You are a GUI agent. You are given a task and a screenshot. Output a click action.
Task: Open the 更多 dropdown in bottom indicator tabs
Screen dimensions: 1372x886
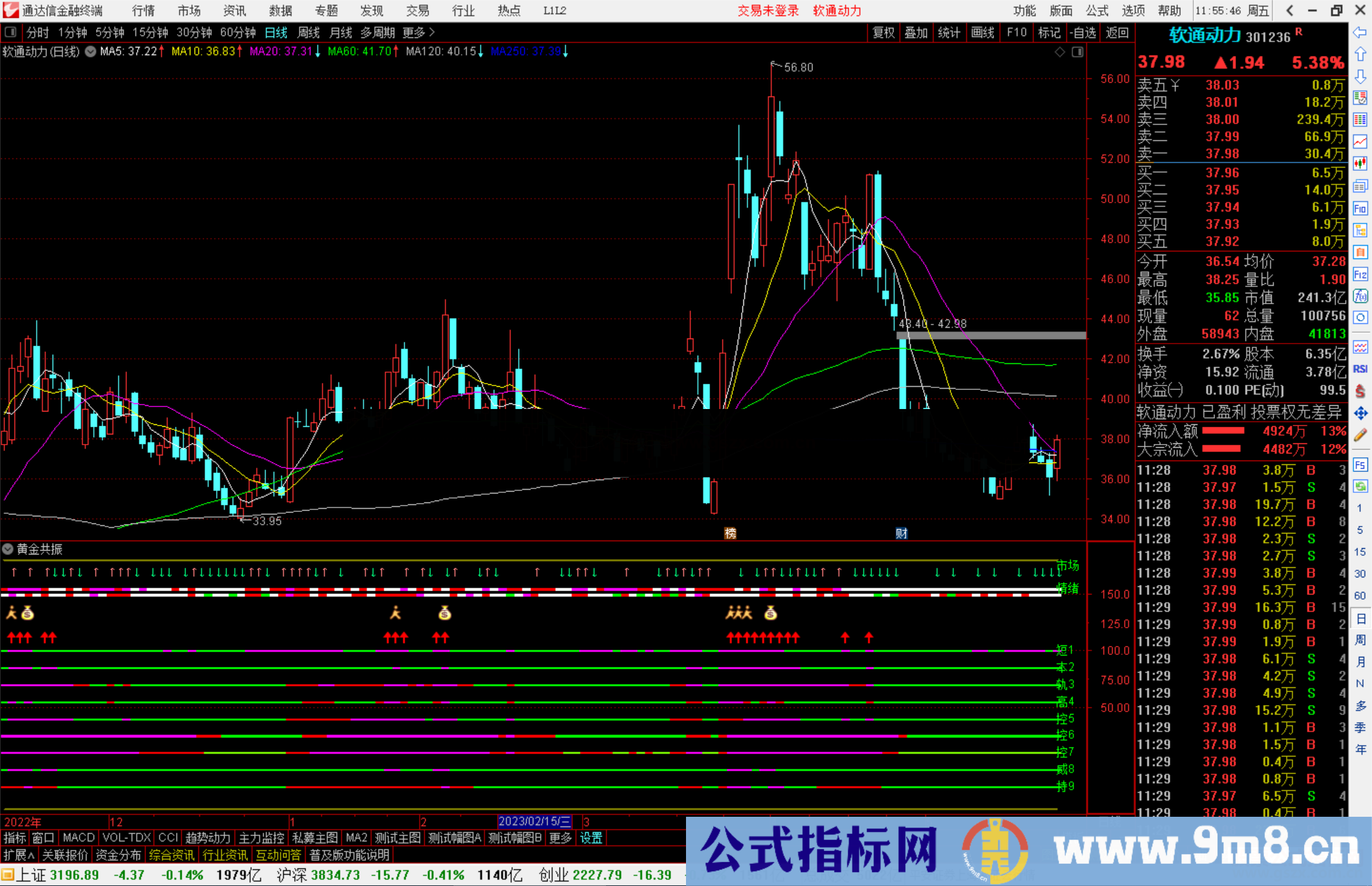coord(559,838)
